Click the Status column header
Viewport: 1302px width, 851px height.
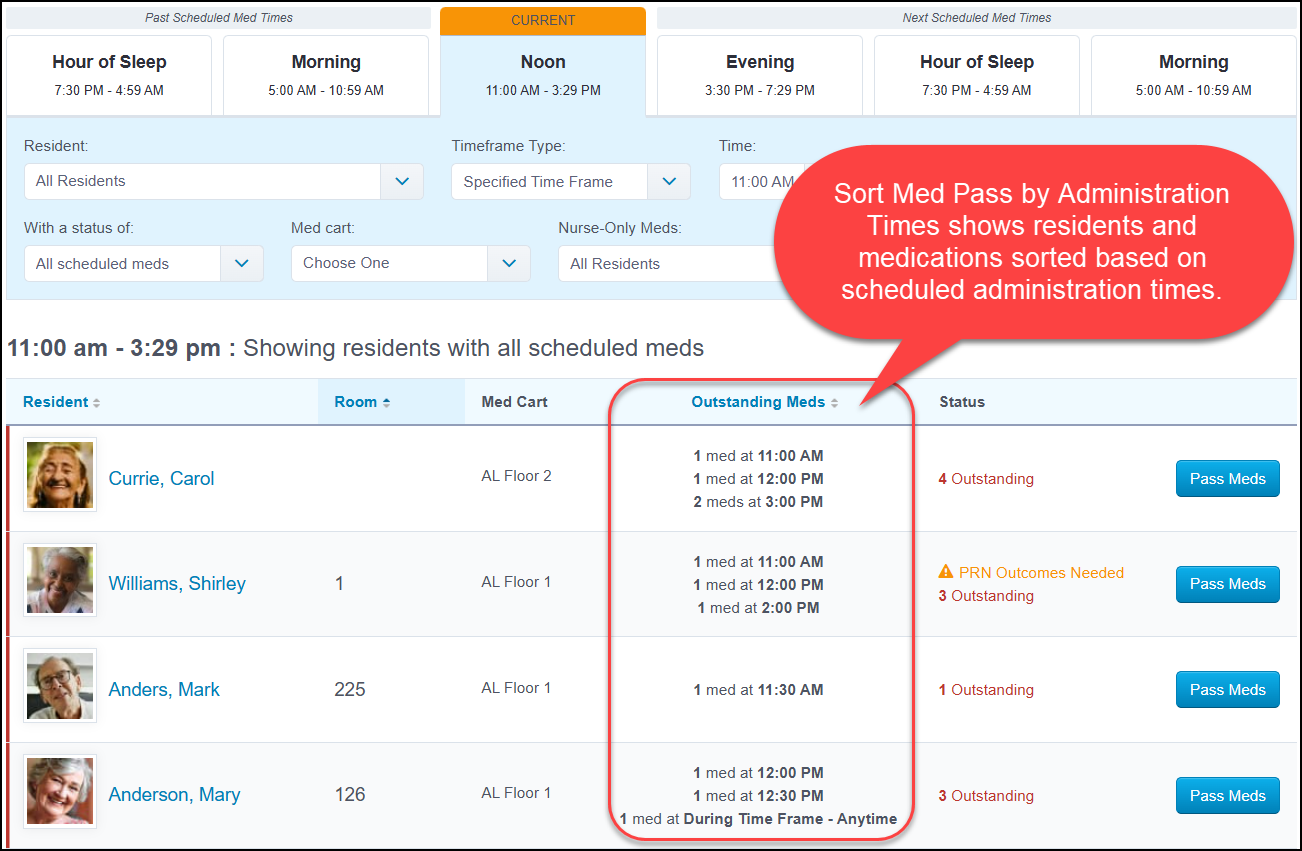(x=962, y=402)
